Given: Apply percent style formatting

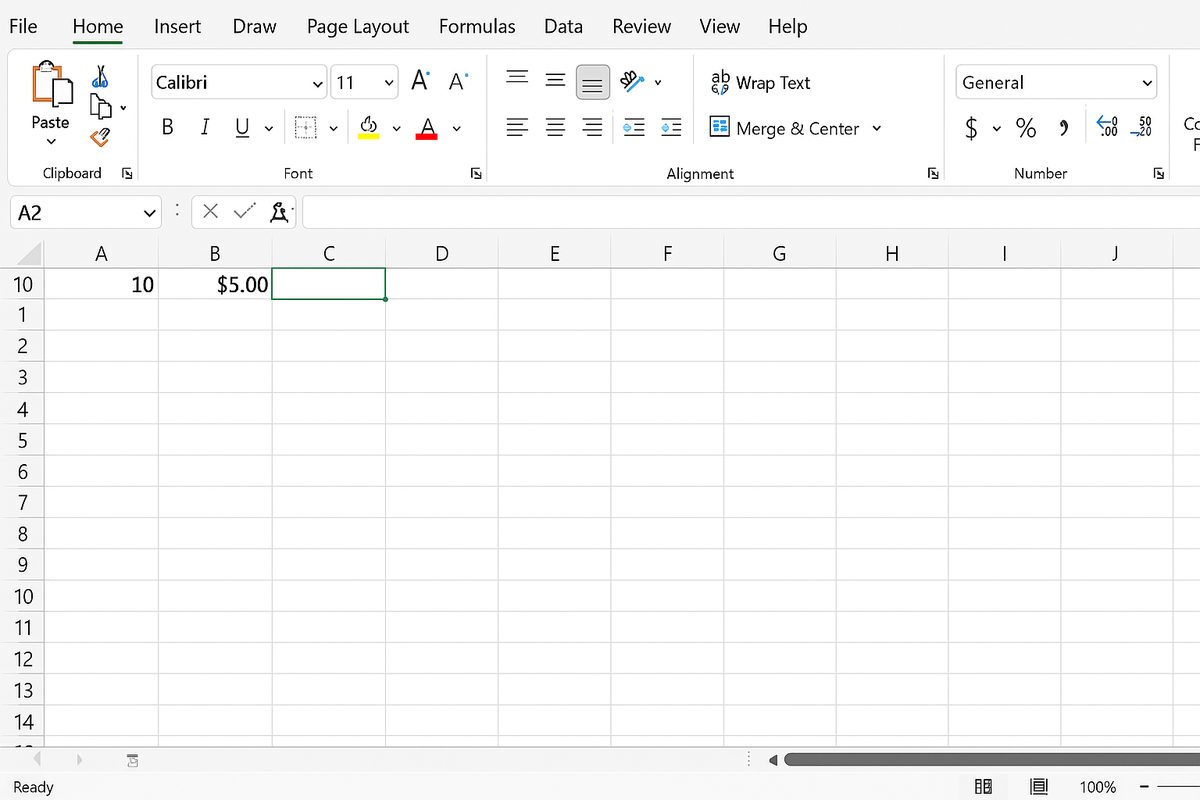Looking at the screenshot, I should [1026, 127].
